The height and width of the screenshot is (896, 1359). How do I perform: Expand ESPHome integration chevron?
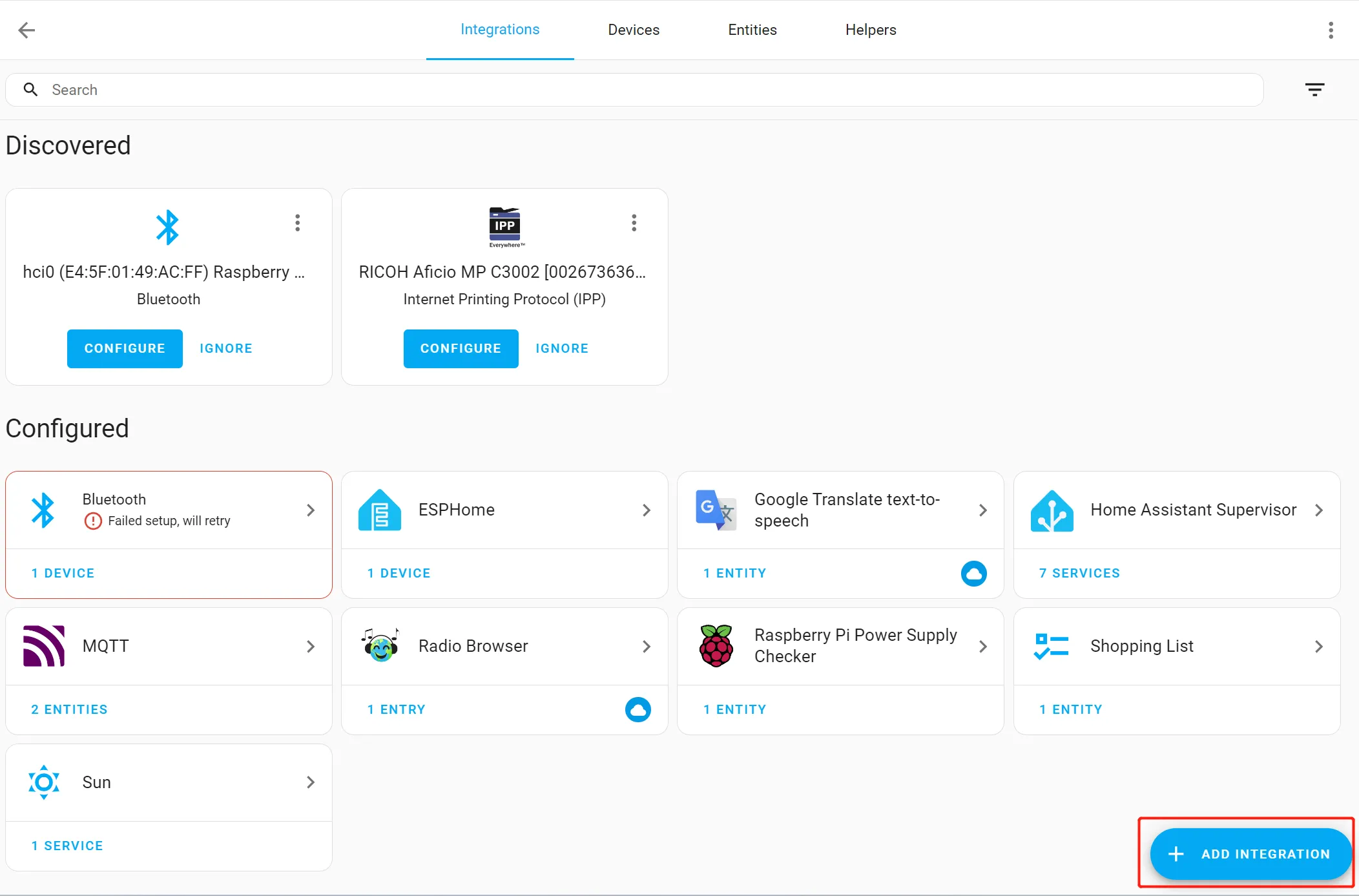click(646, 510)
